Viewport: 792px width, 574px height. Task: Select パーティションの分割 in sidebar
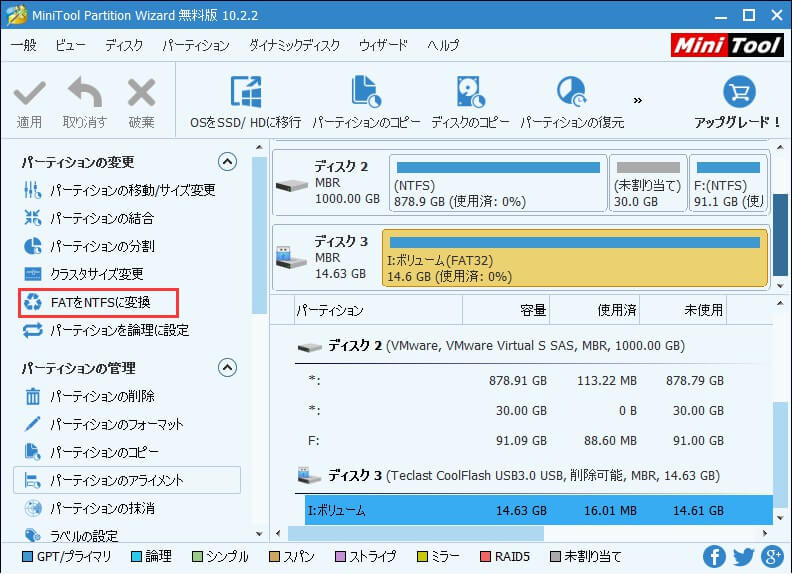coord(89,246)
